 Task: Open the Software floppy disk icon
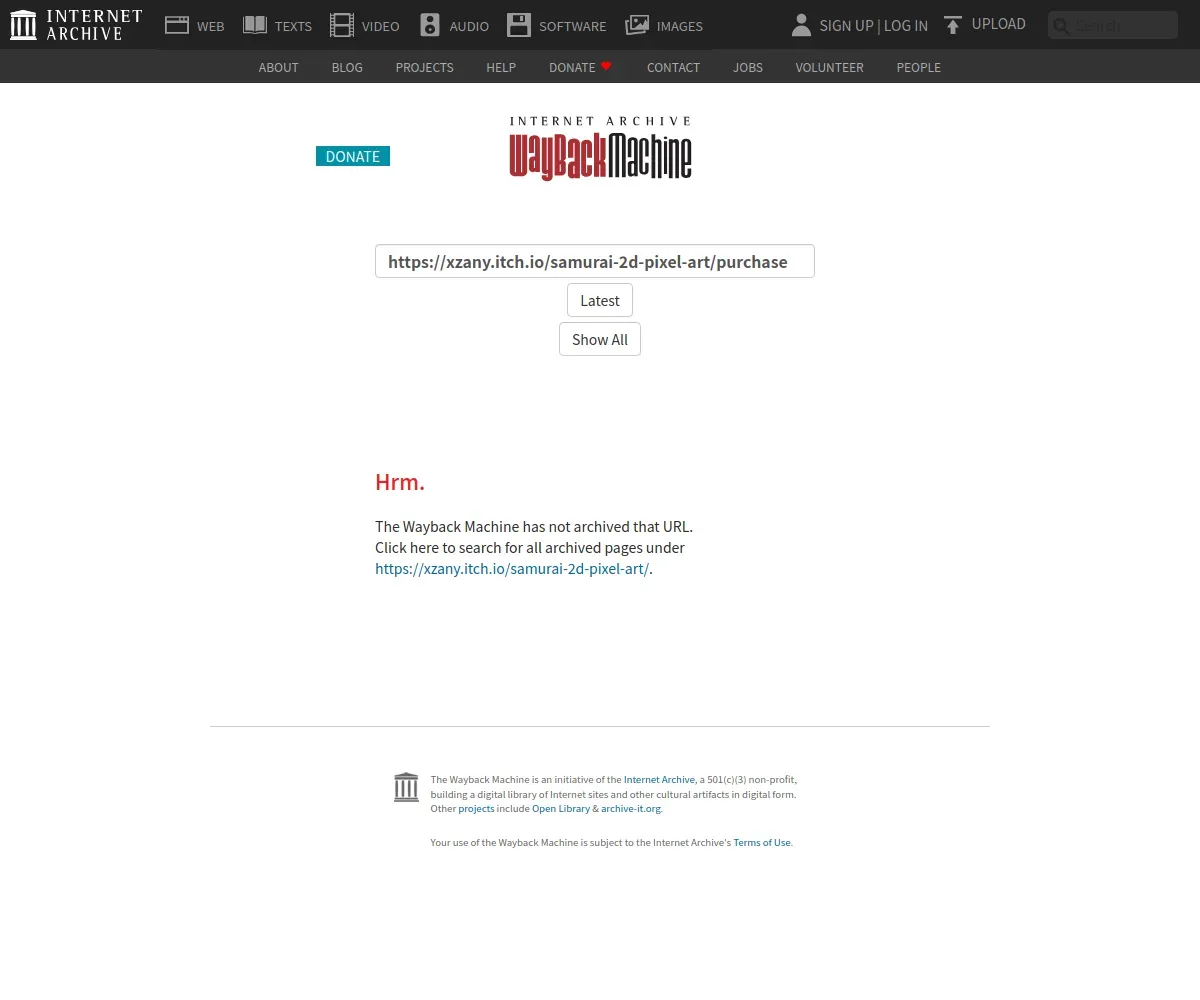[519, 25]
